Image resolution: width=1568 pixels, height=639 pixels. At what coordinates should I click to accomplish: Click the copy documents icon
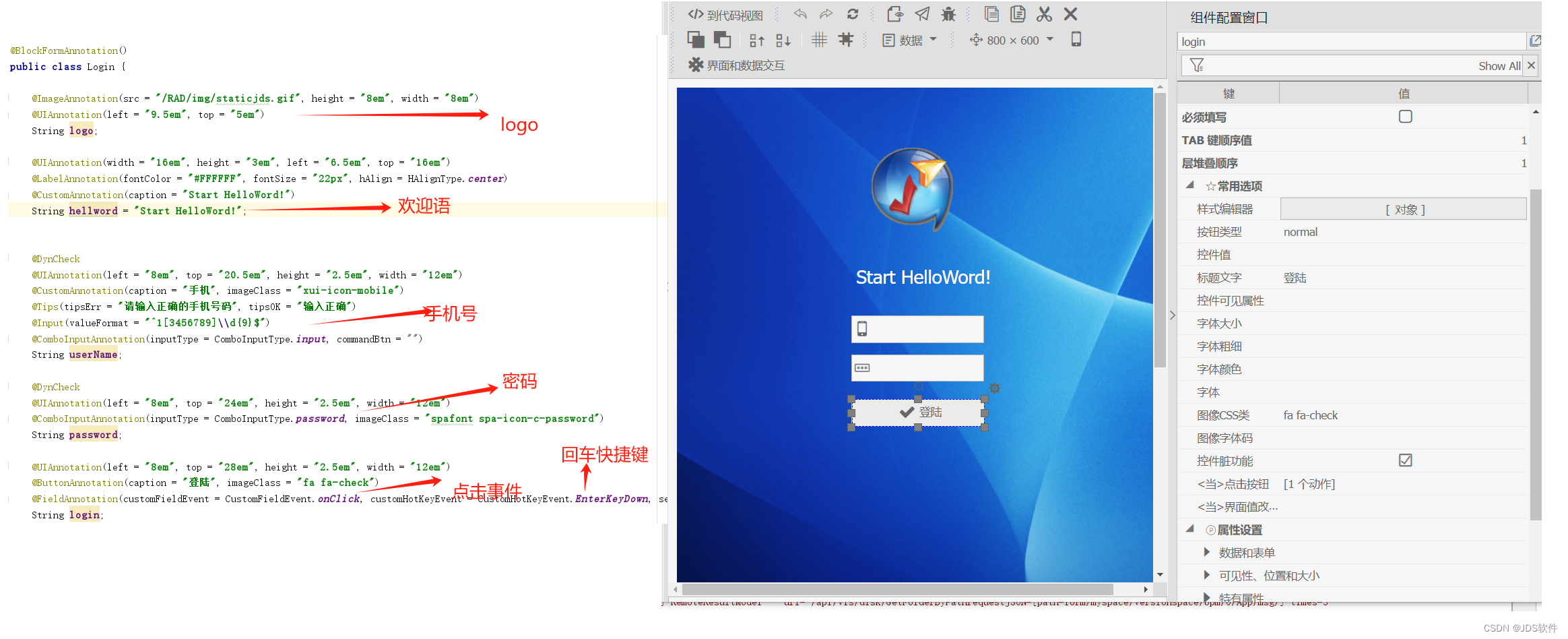click(x=991, y=14)
